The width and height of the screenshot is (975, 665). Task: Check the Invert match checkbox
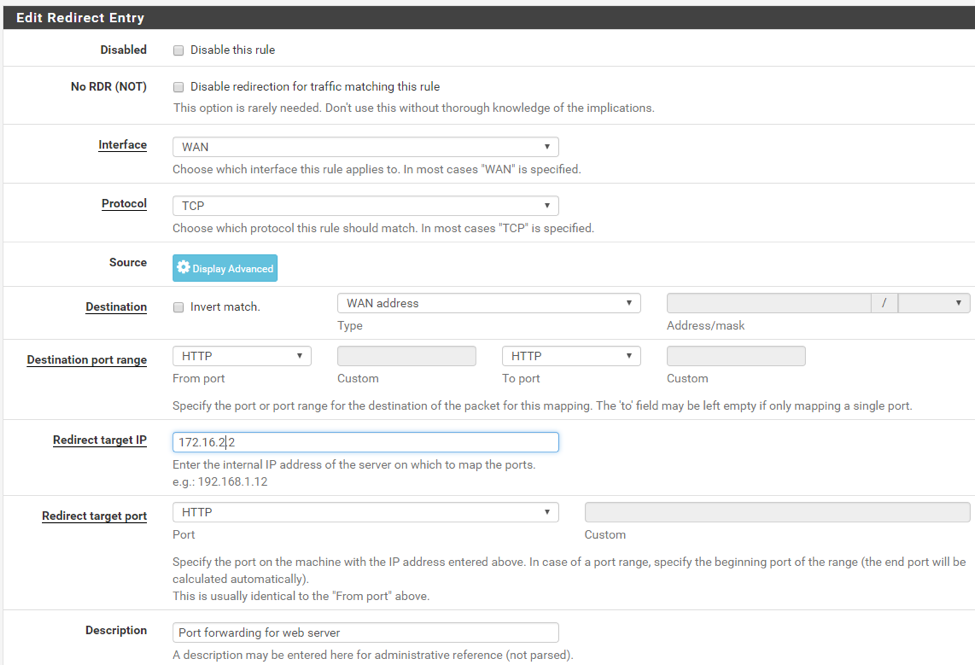click(x=178, y=307)
